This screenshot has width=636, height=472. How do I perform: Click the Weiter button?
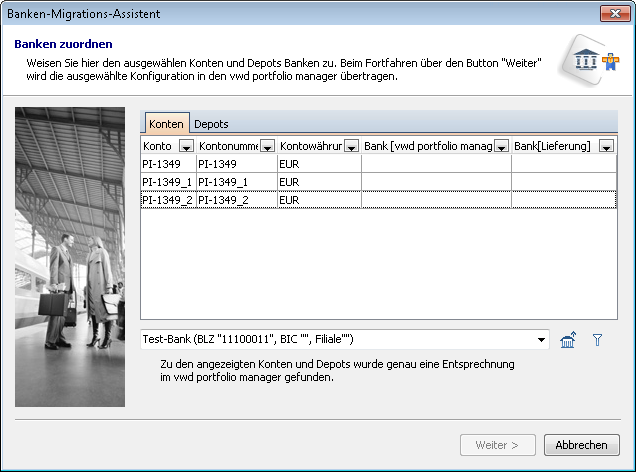tap(497, 444)
